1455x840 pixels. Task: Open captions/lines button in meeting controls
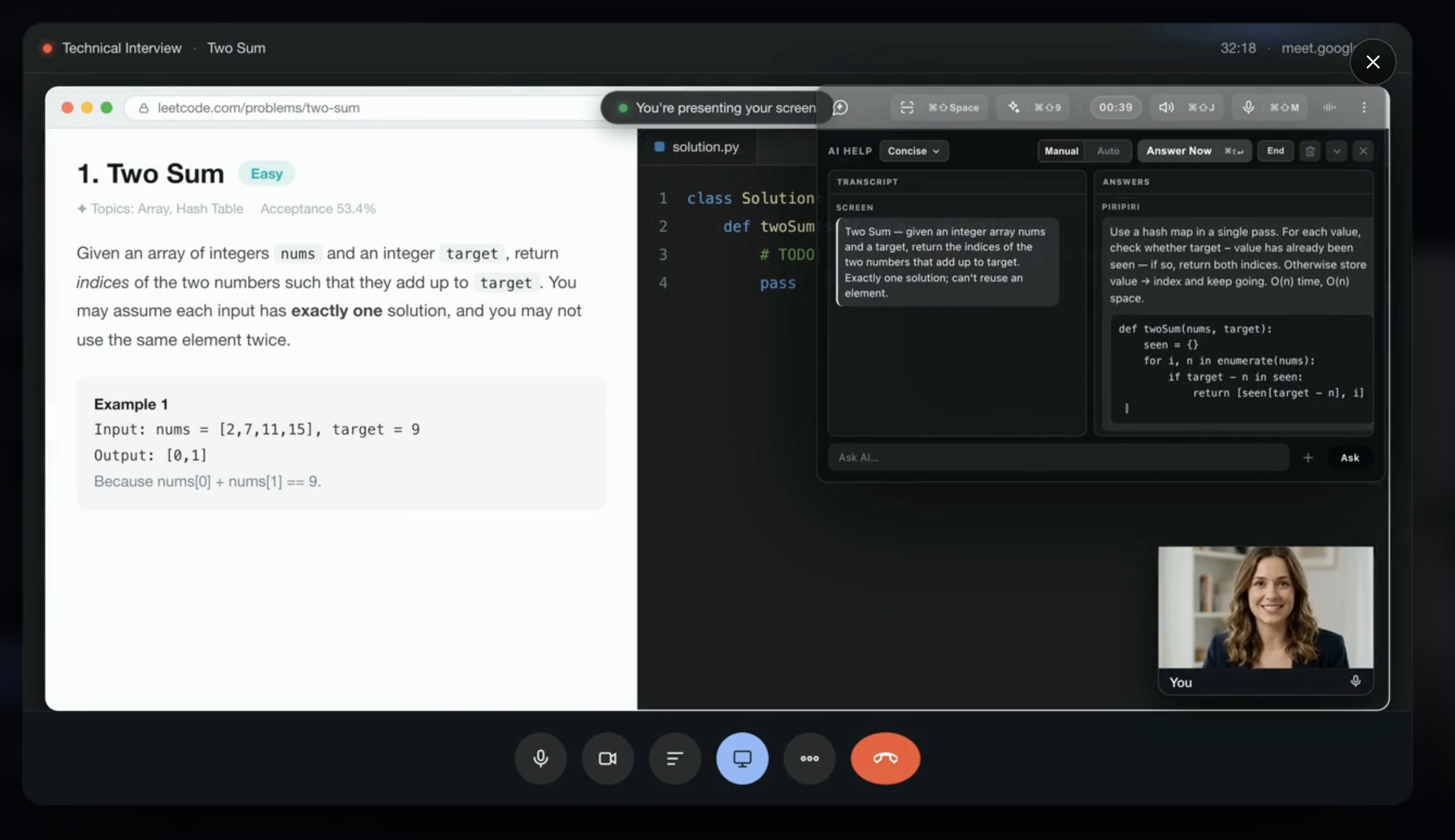[x=675, y=758]
